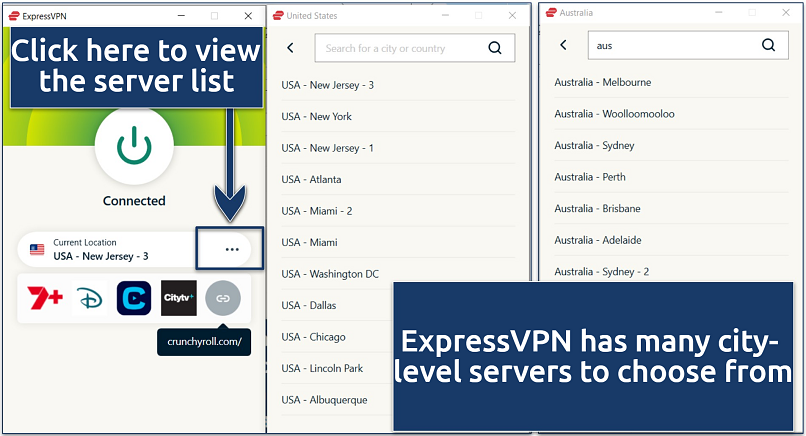Image resolution: width=806 pixels, height=436 pixels.
Task: Minimize the ExpressVPN main window
Action: coord(181,16)
